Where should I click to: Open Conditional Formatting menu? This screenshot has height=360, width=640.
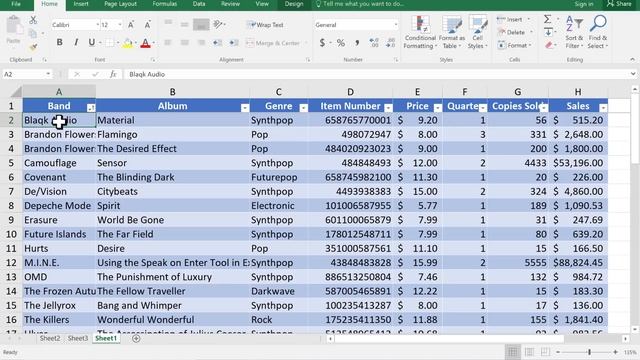tap(420, 32)
